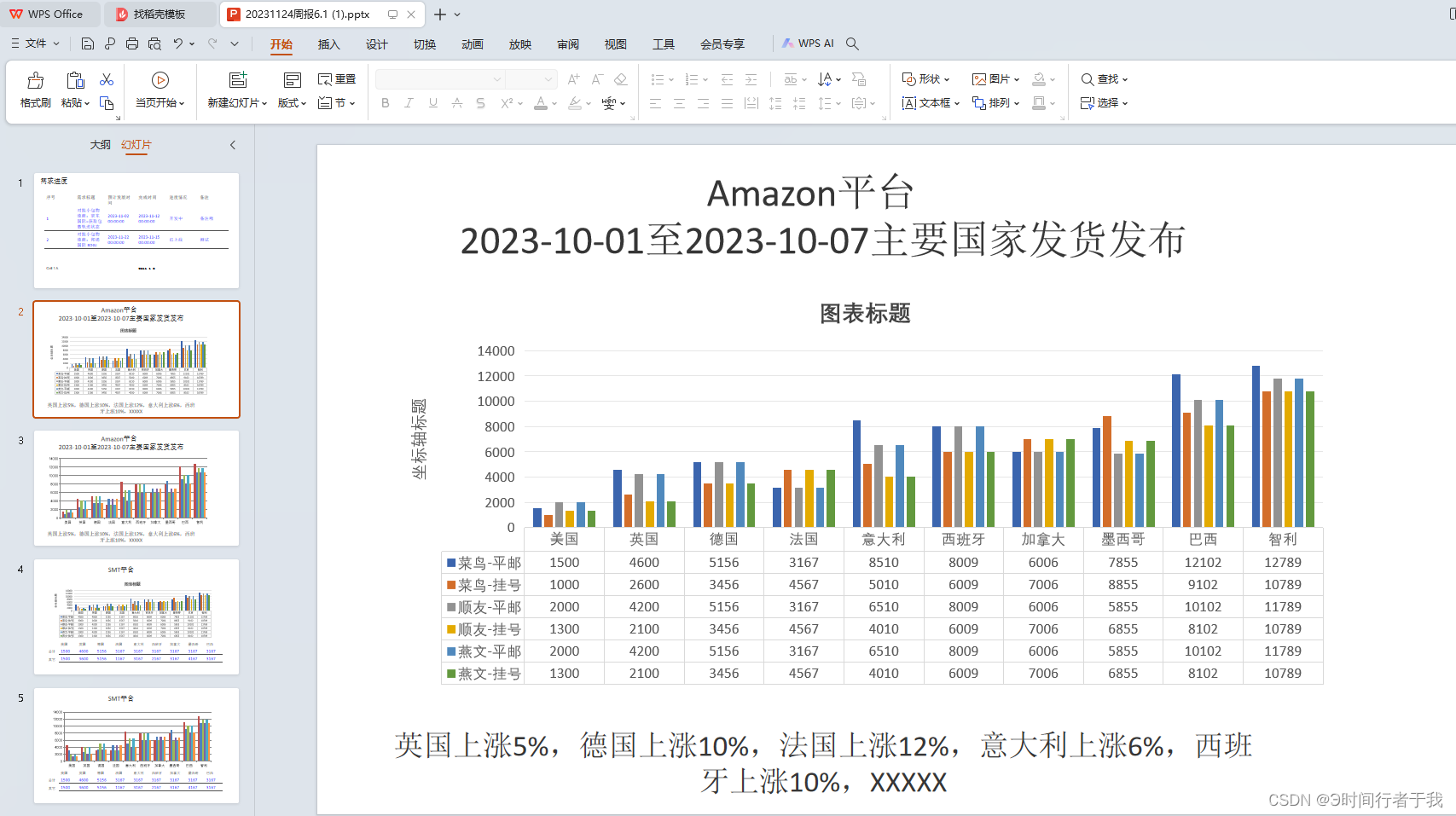Open the 找稻壳模板 templates tab
Viewport: 1456px width, 816px height.
160,14
